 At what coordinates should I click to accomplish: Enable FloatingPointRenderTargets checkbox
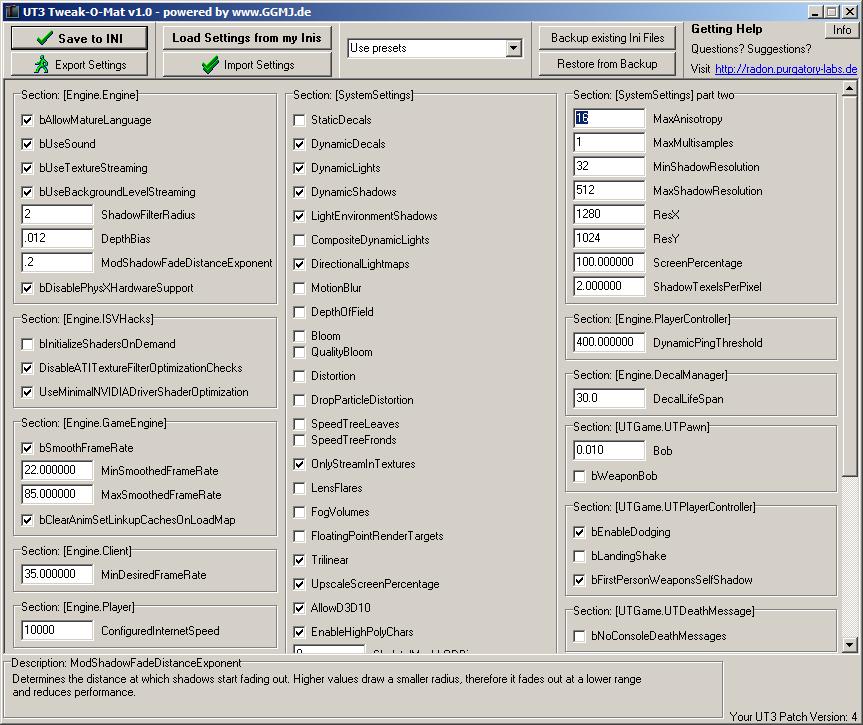[299, 536]
